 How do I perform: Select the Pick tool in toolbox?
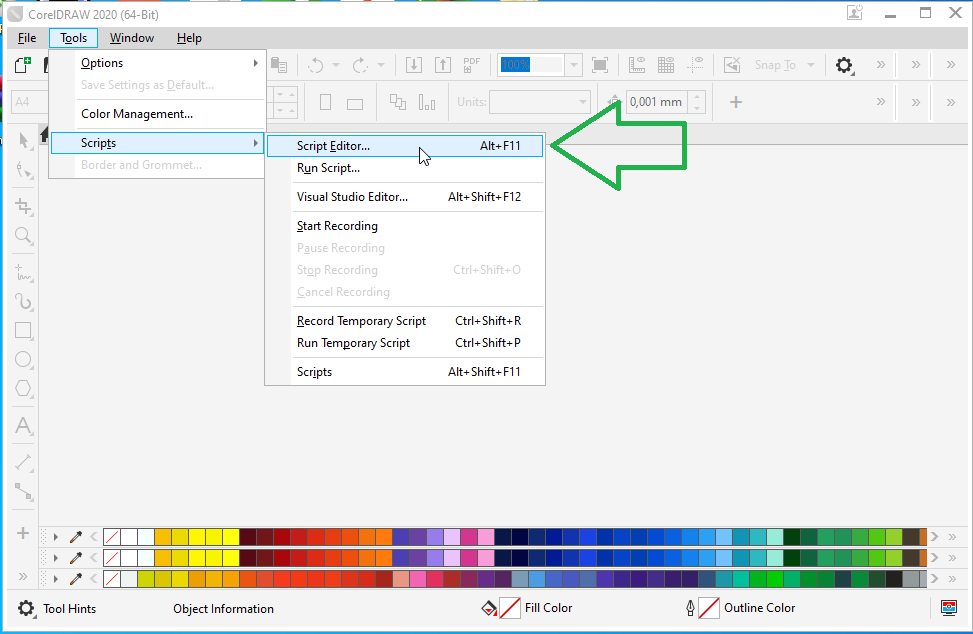click(24, 141)
